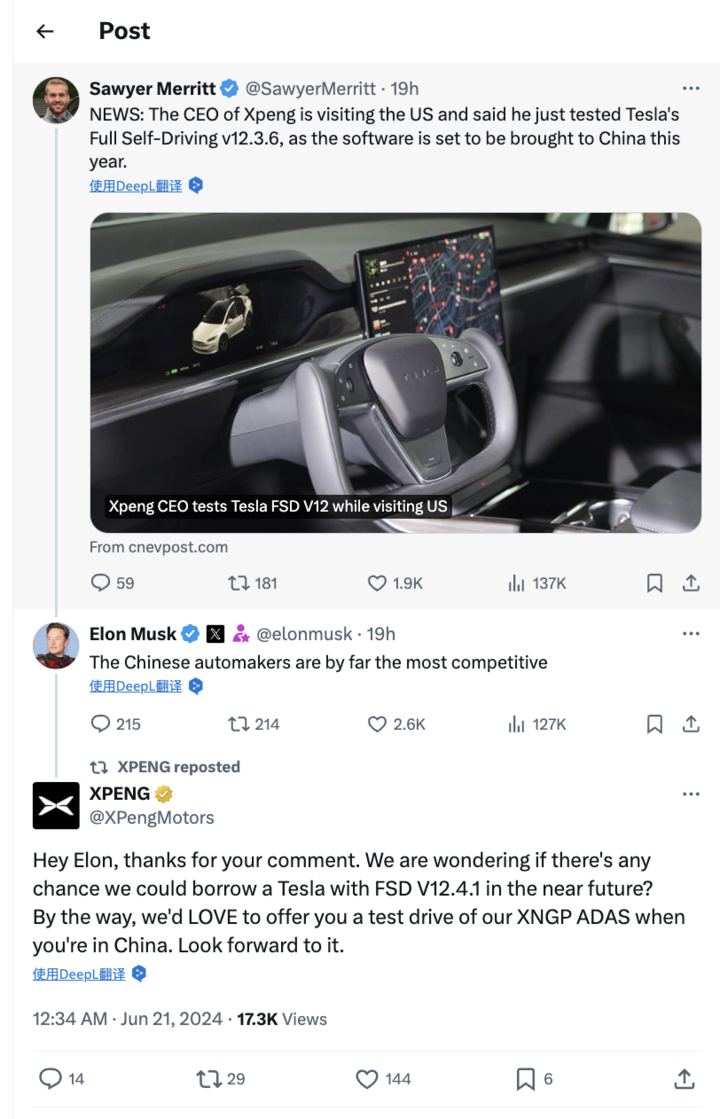Translate XPENG's post with DeepL link
Image resolution: width=720 pixels, height=1119 pixels.
(78, 974)
